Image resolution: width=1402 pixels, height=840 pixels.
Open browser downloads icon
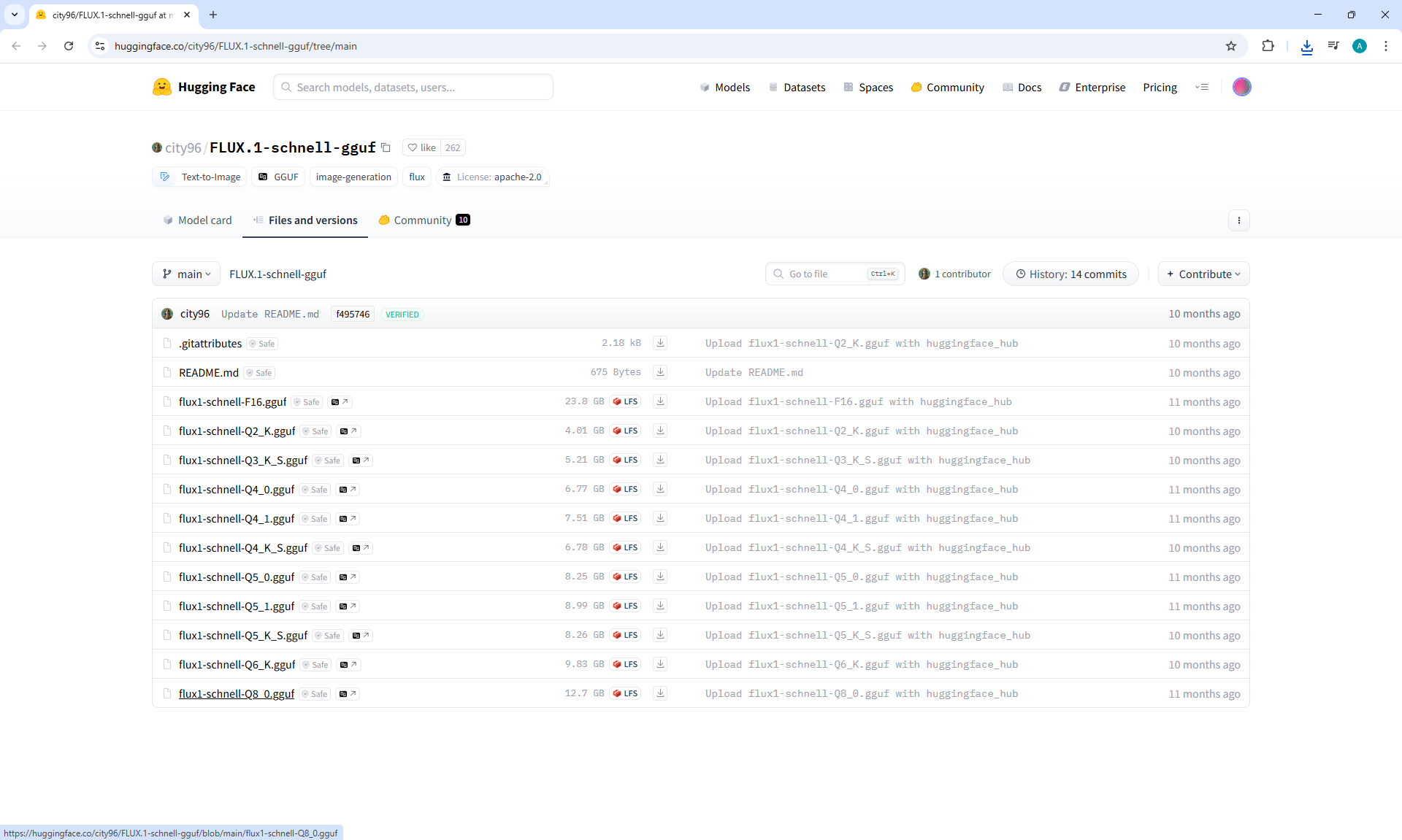point(1306,46)
